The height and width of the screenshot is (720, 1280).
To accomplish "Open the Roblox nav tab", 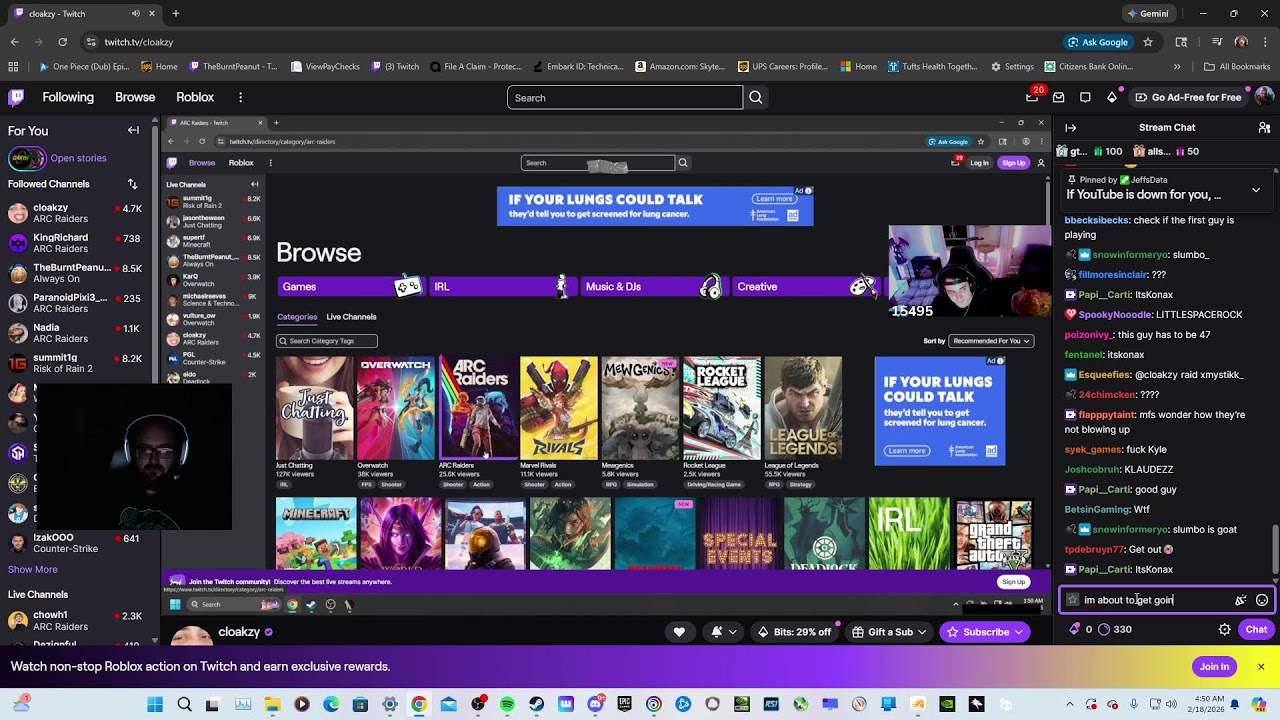I will click(x=195, y=97).
